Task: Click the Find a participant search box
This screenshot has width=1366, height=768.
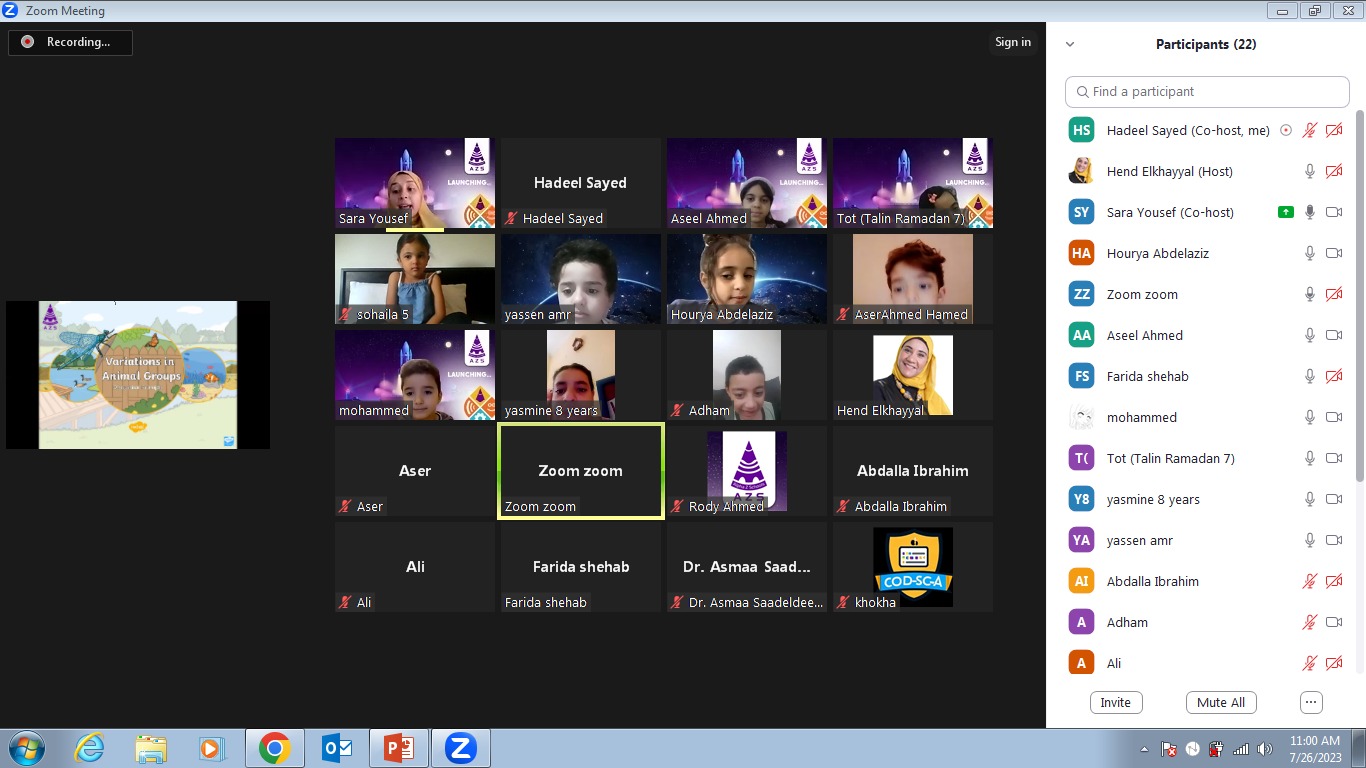Action: [x=1207, y=91]
